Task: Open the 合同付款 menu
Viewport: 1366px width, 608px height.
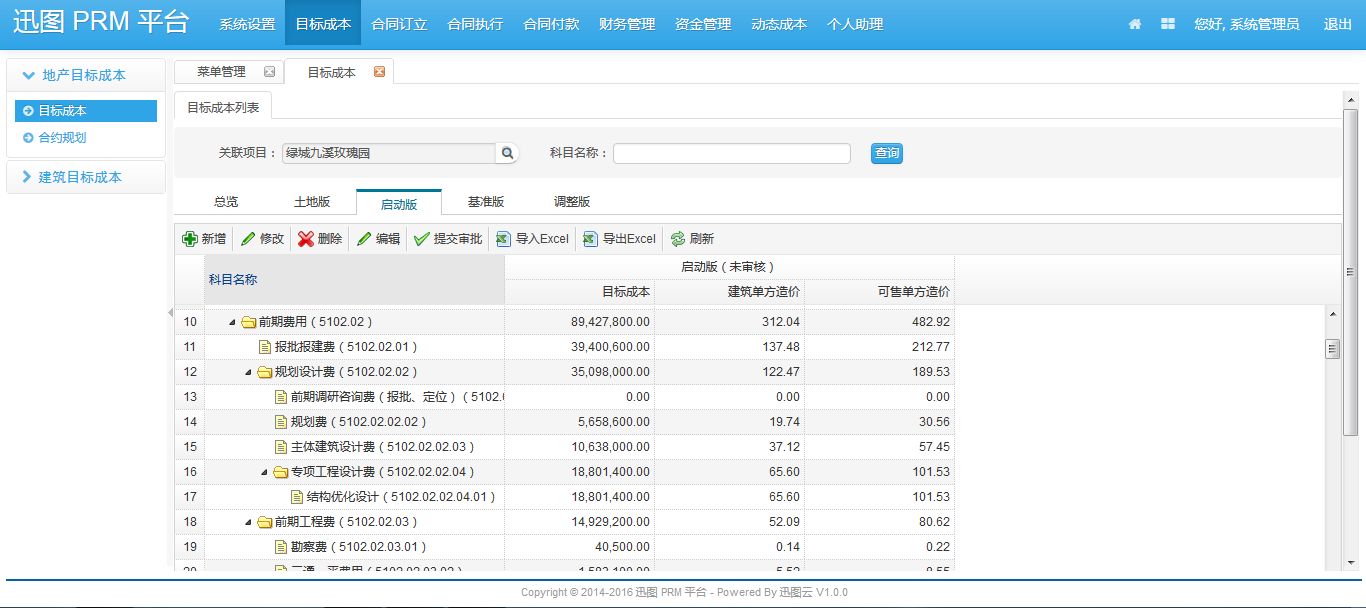Action: pos(551,24)
